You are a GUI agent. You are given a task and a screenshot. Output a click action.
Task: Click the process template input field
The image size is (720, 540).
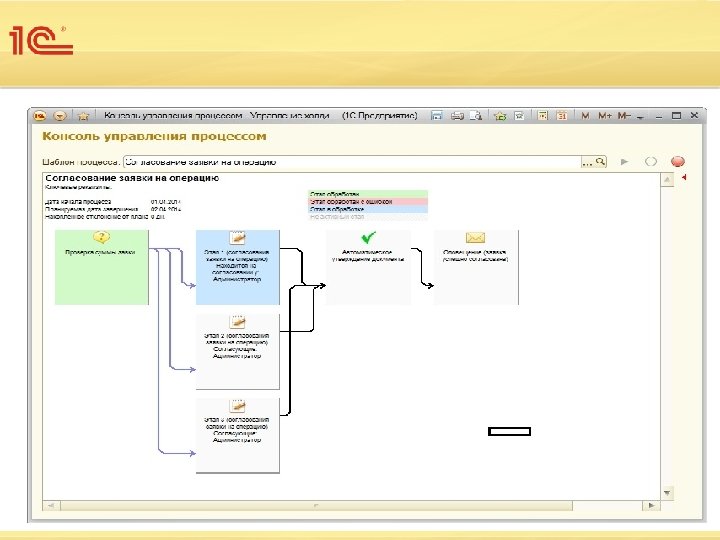(352, 162)
